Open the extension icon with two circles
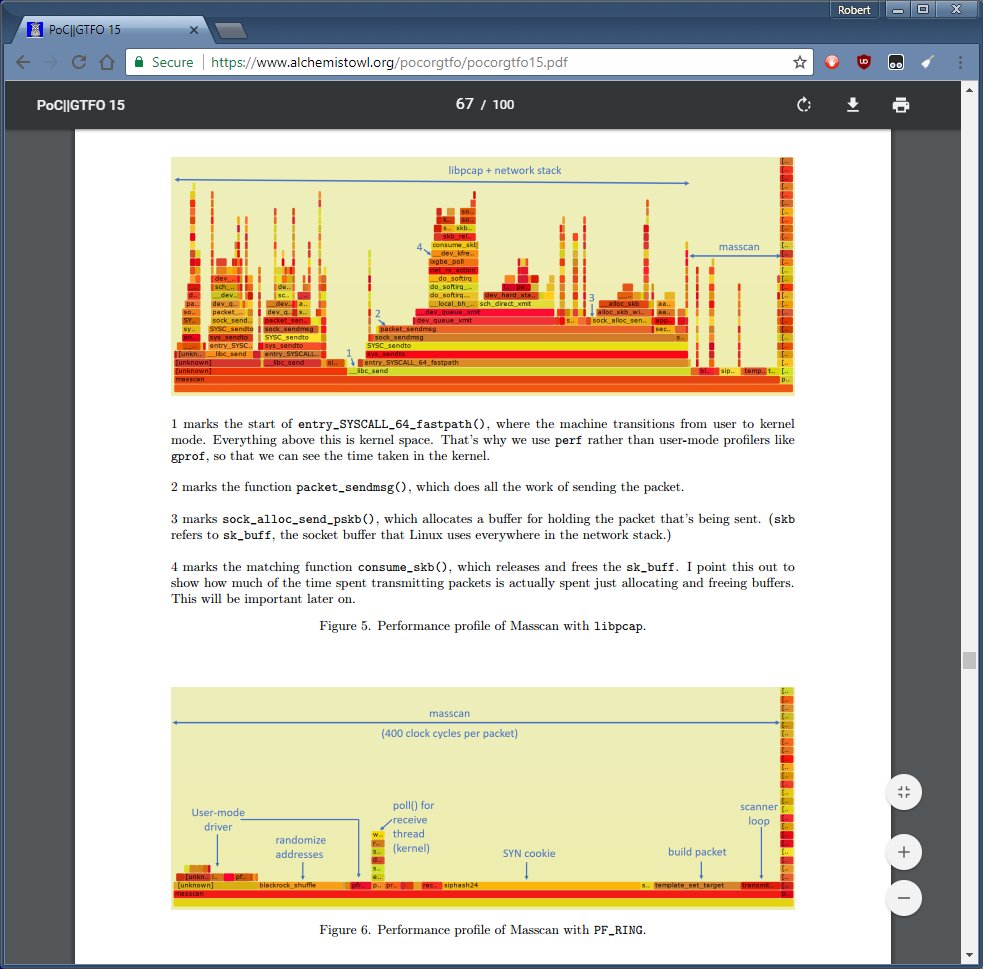The width and height of the screenshot is (983, 969). click(896, 62)
